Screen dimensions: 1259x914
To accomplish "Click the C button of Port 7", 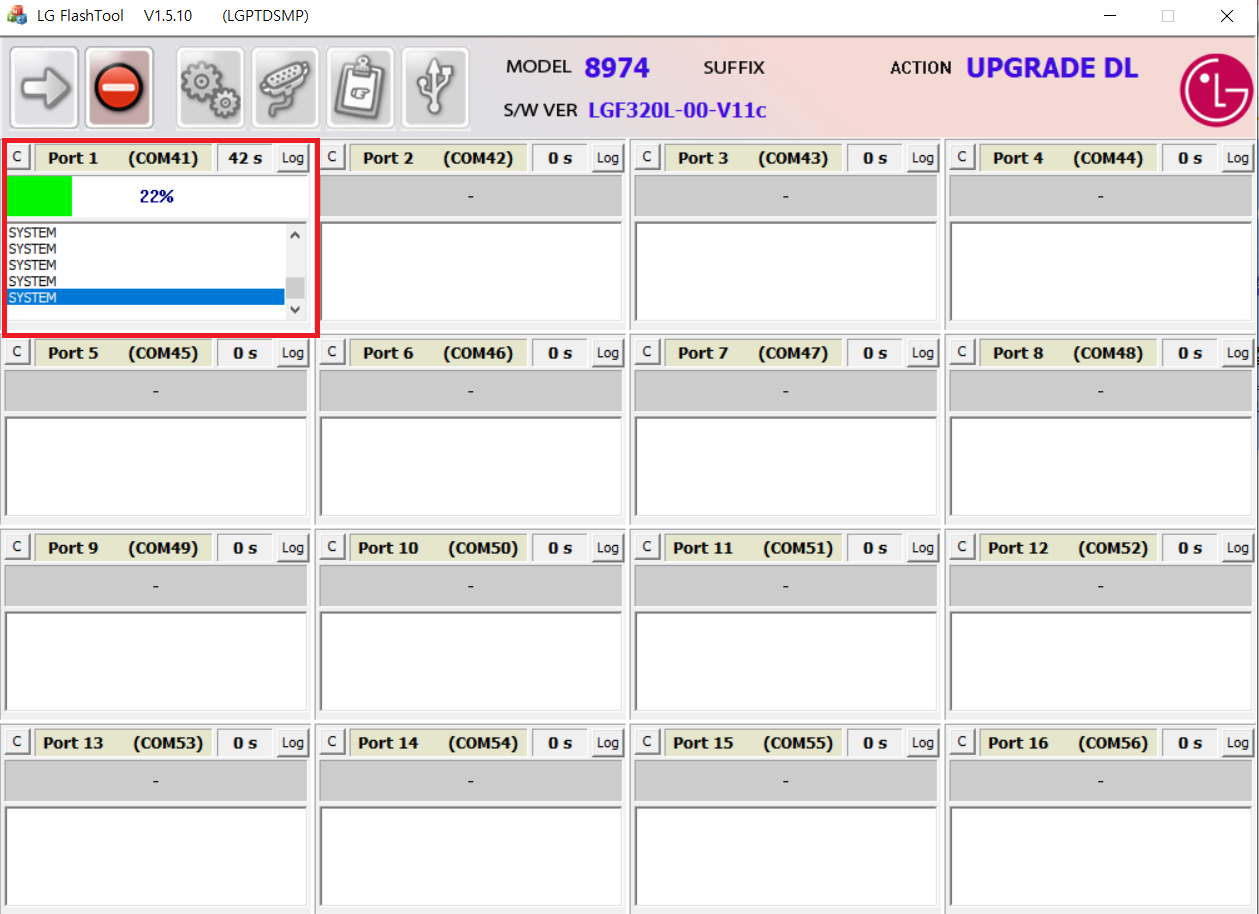I will click(x=647, y=352).
